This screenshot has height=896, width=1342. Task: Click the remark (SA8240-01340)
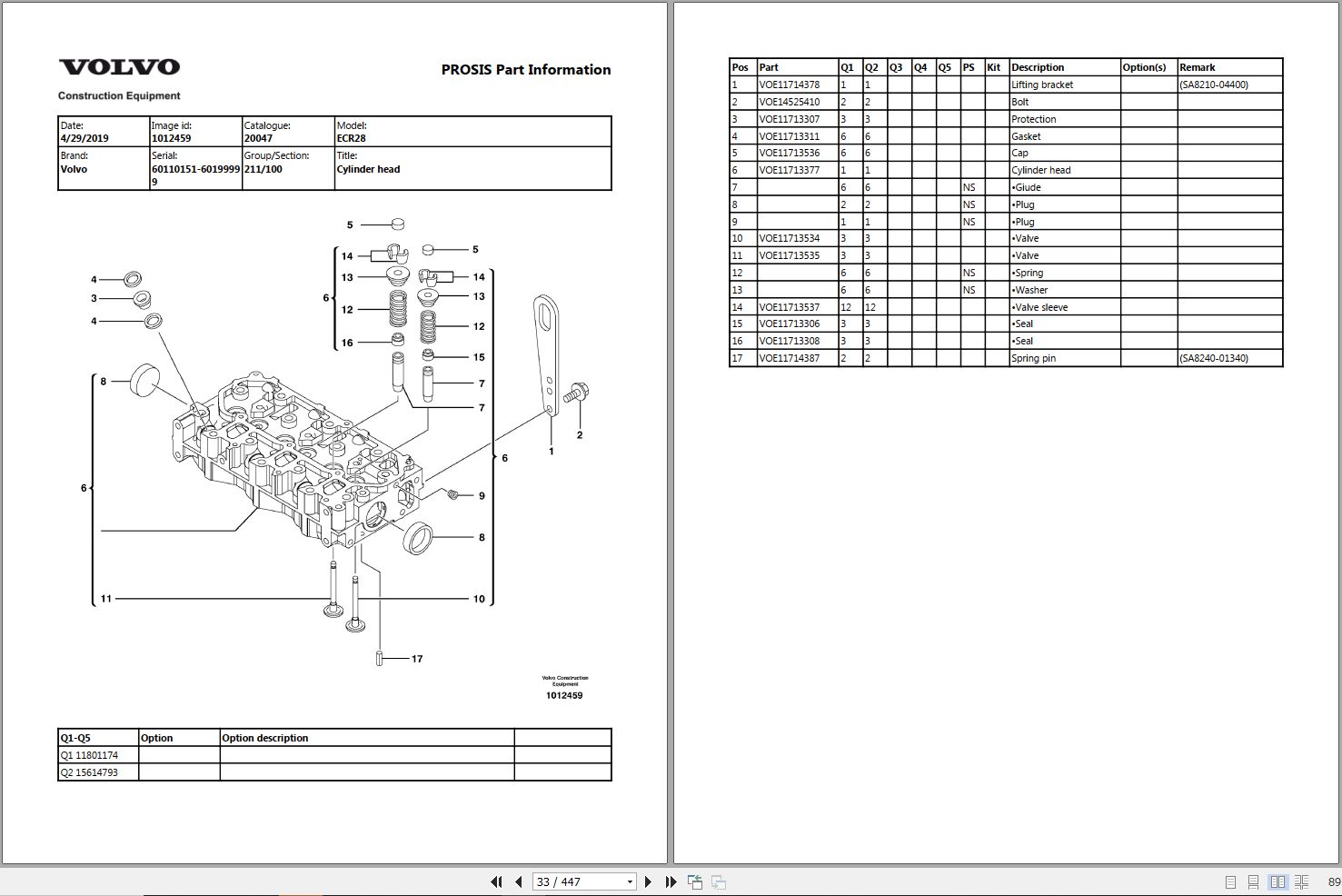pyautogui.click(x=1214, y=358)
